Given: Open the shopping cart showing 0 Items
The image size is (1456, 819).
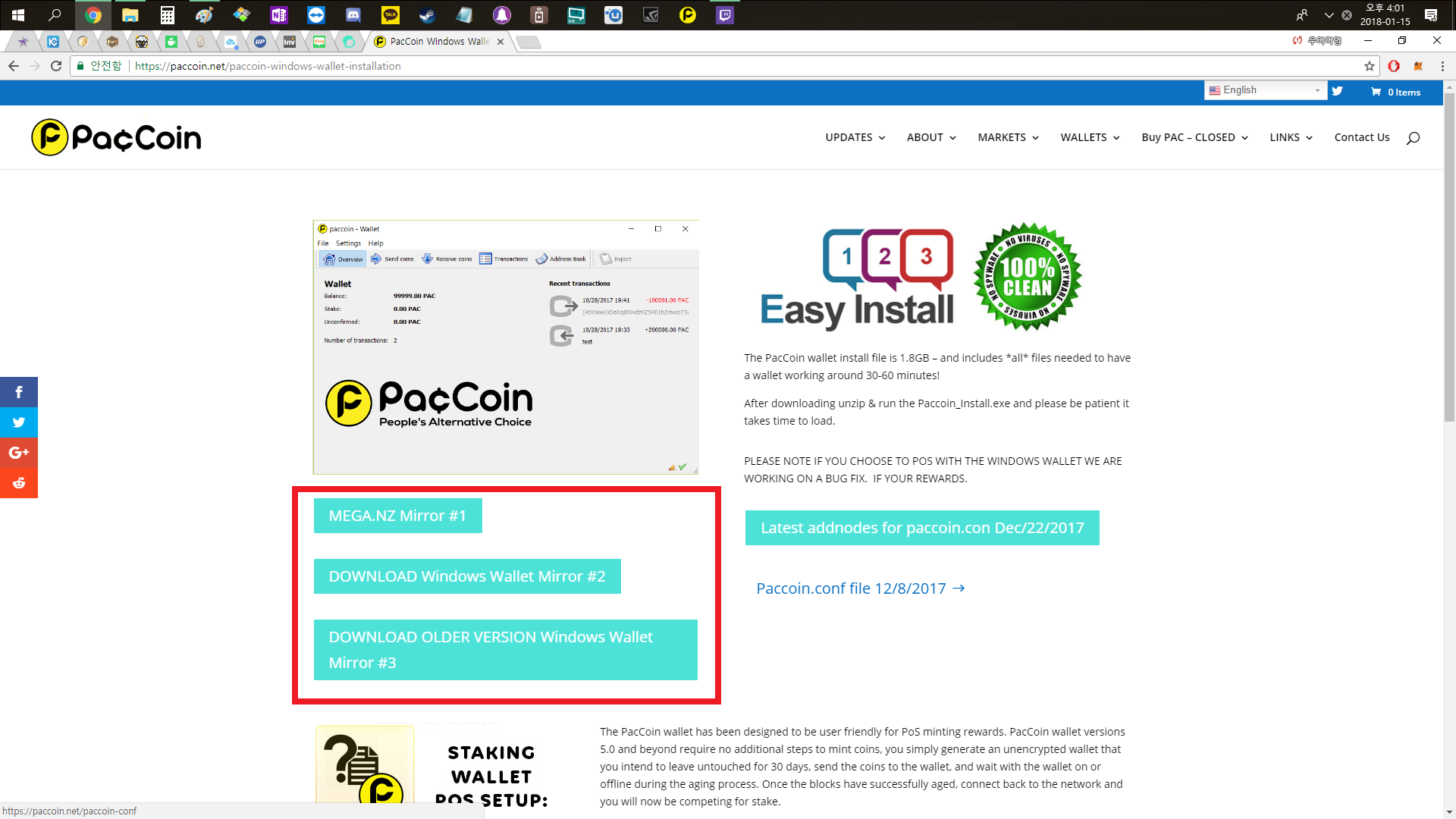Looking at the screenshot, I should point(1395,92).
